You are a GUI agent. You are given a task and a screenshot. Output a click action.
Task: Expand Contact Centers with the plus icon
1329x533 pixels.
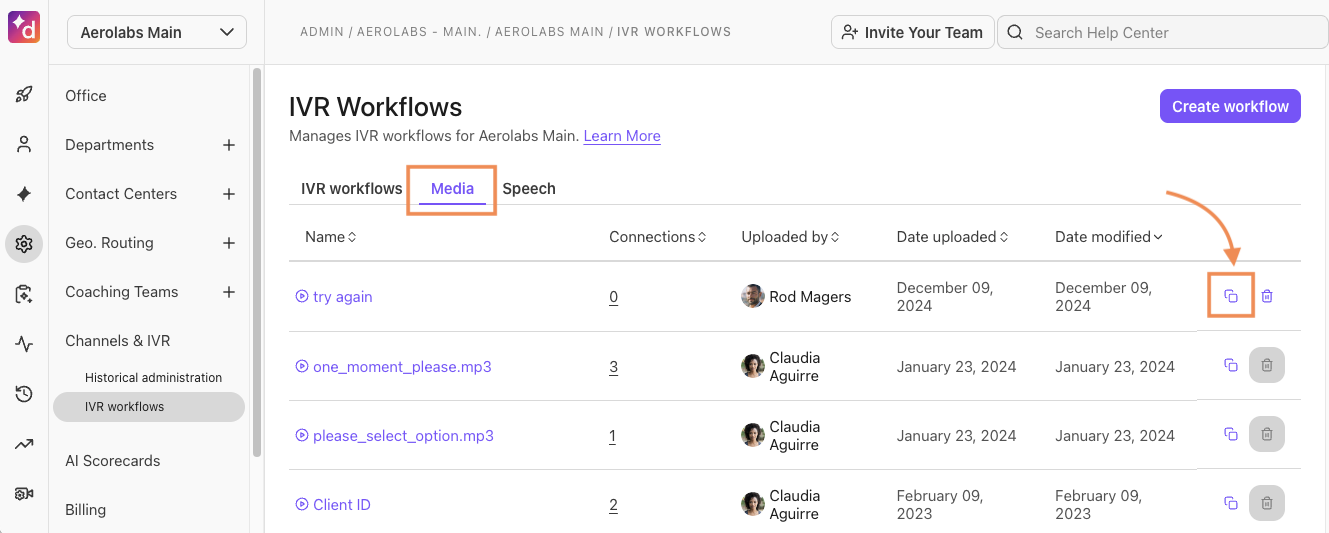(229, 194)
